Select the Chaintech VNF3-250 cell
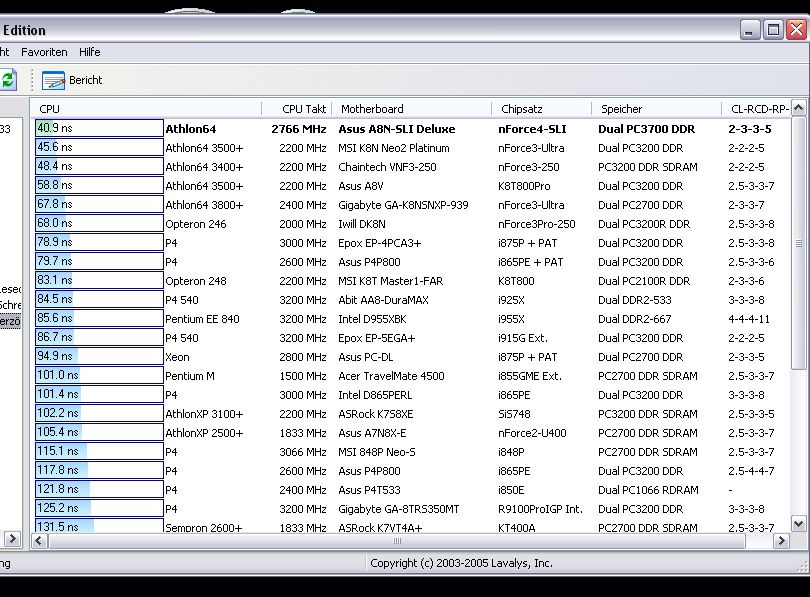 click(387, 167)
